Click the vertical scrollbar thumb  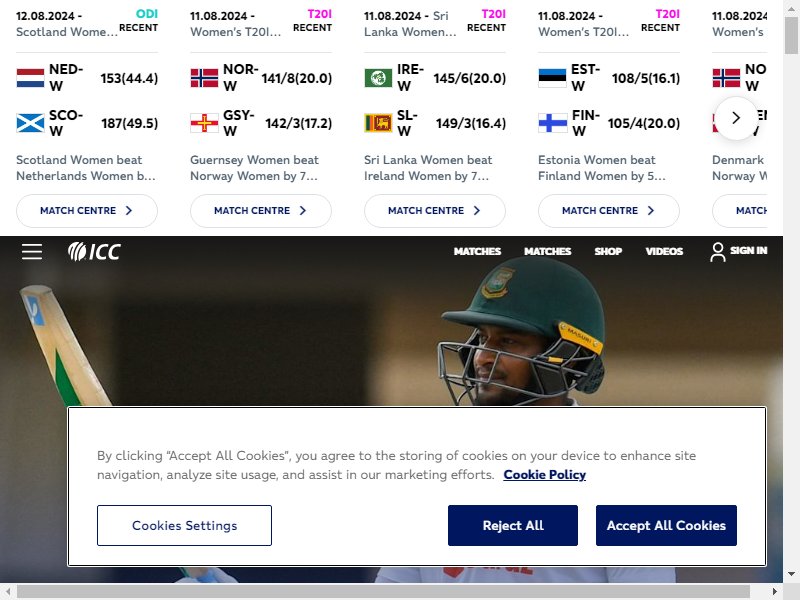[x=791, y=36]
